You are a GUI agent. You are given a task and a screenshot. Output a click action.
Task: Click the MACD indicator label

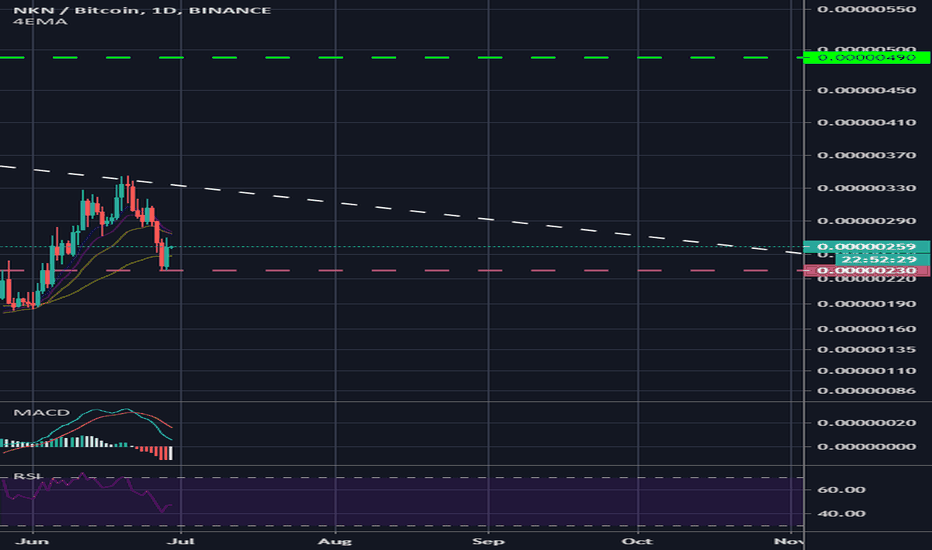[42, 413]
